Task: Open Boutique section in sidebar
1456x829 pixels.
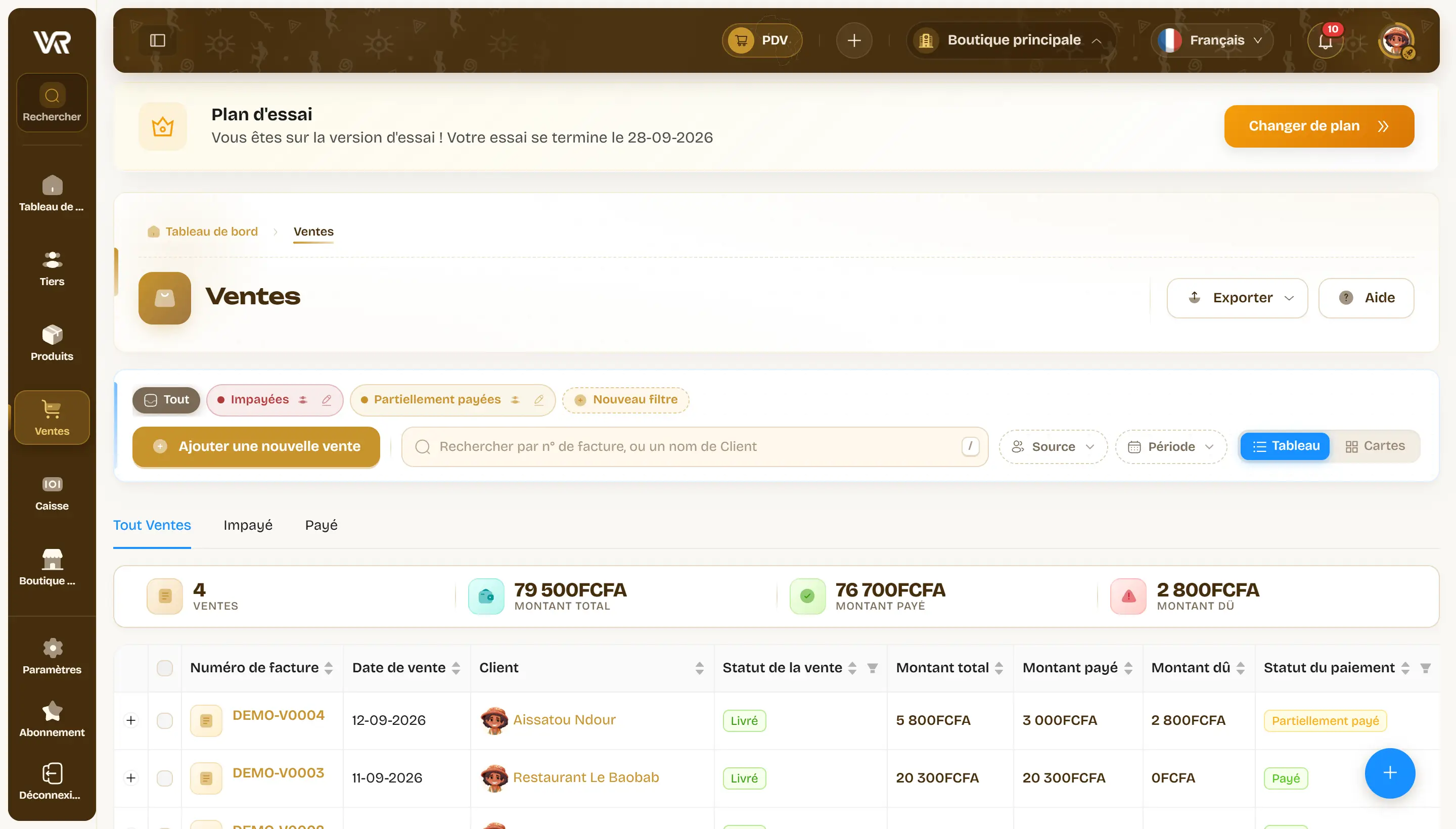Action: [52, 568]
